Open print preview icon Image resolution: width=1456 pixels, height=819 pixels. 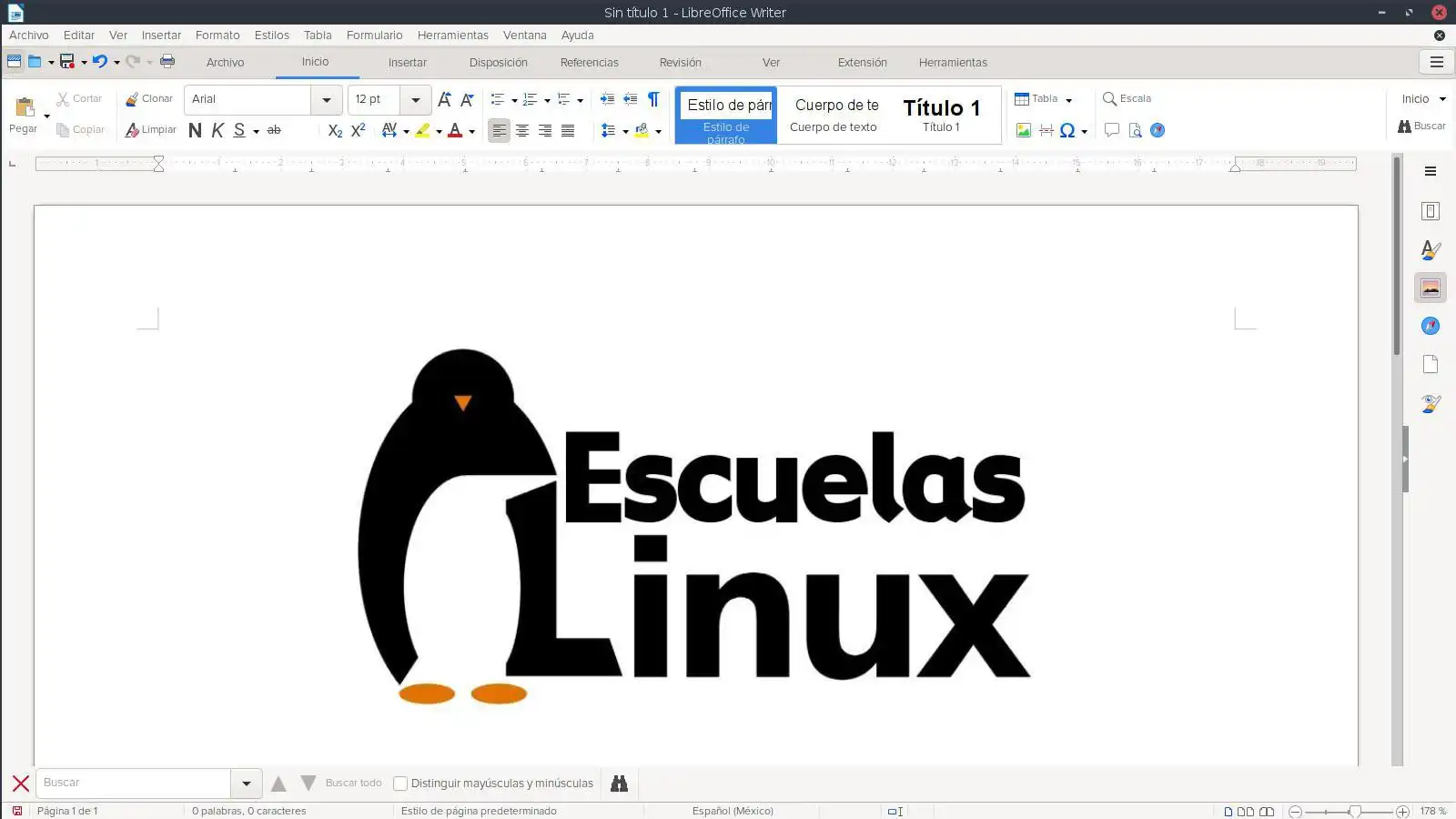1135,130
